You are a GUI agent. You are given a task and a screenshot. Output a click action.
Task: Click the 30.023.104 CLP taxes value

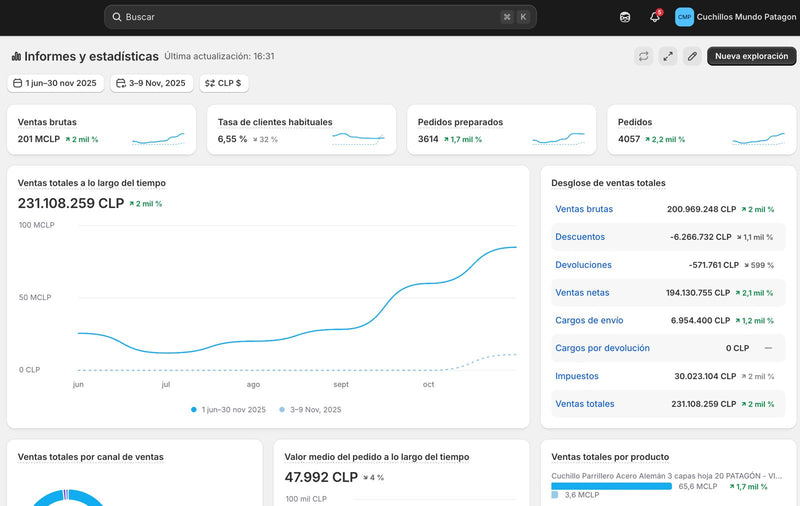pos(705,376)
